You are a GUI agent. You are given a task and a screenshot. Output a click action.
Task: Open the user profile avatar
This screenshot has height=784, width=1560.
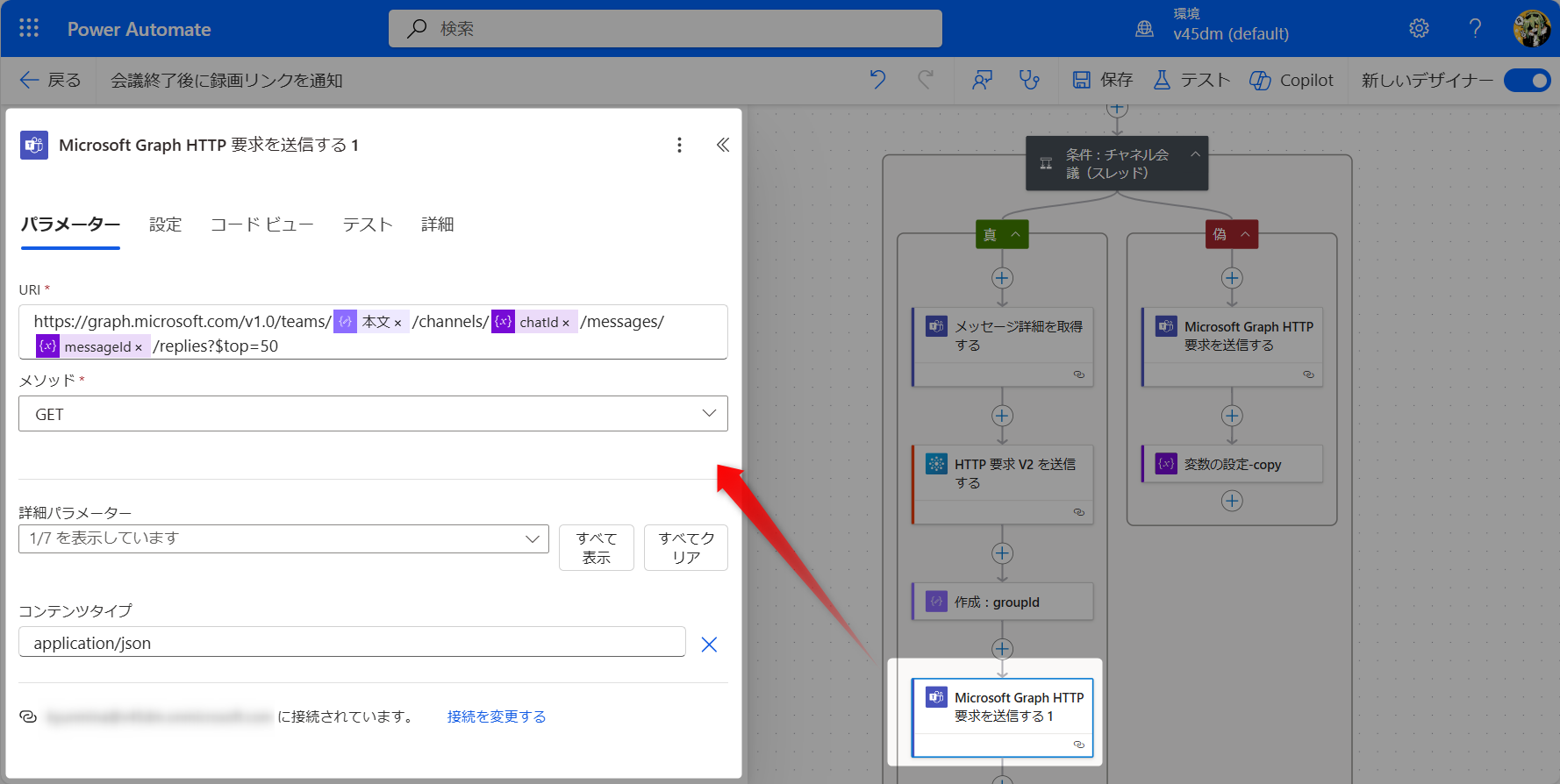click(x=1532, y=29)
